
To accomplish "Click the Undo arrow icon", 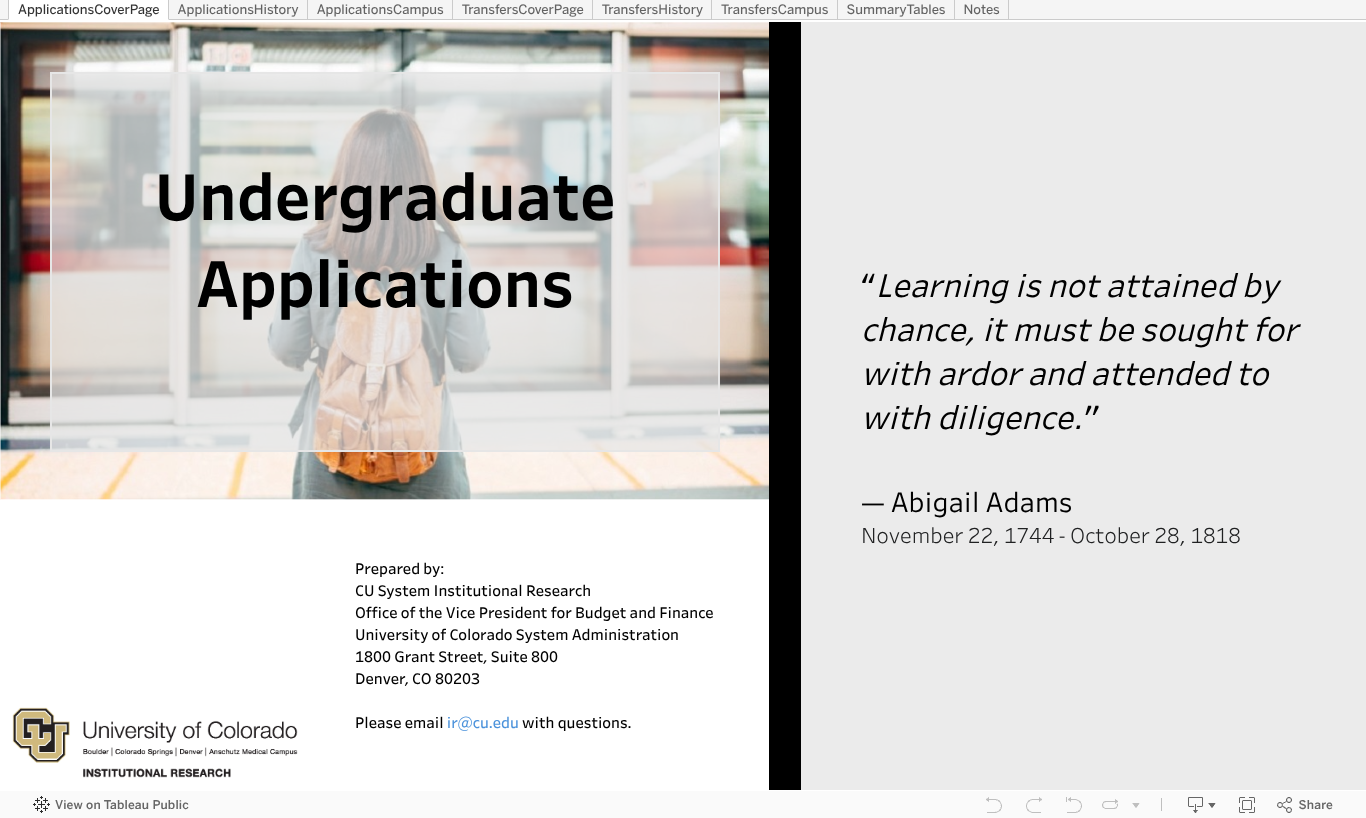I will [993, 805].
